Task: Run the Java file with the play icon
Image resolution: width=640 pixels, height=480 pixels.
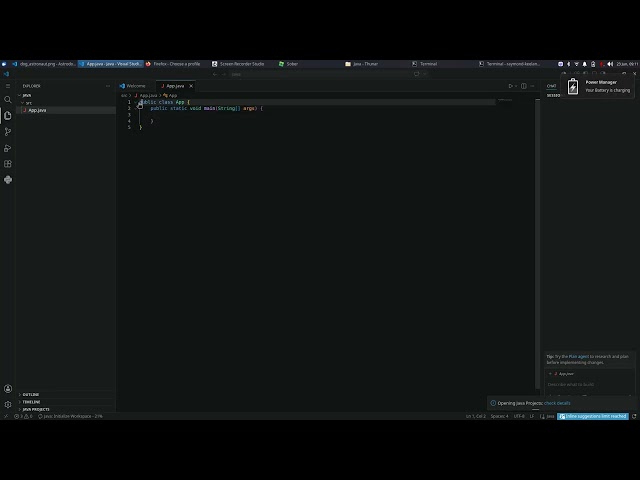Action: pyautogui.click(x=510, y=86)
